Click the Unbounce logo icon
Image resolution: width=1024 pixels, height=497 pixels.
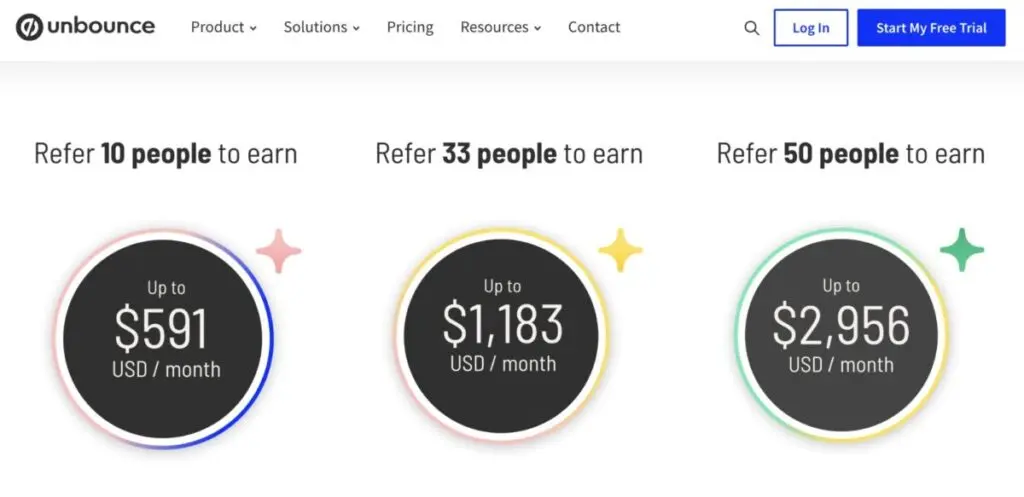tap(29, 27)
